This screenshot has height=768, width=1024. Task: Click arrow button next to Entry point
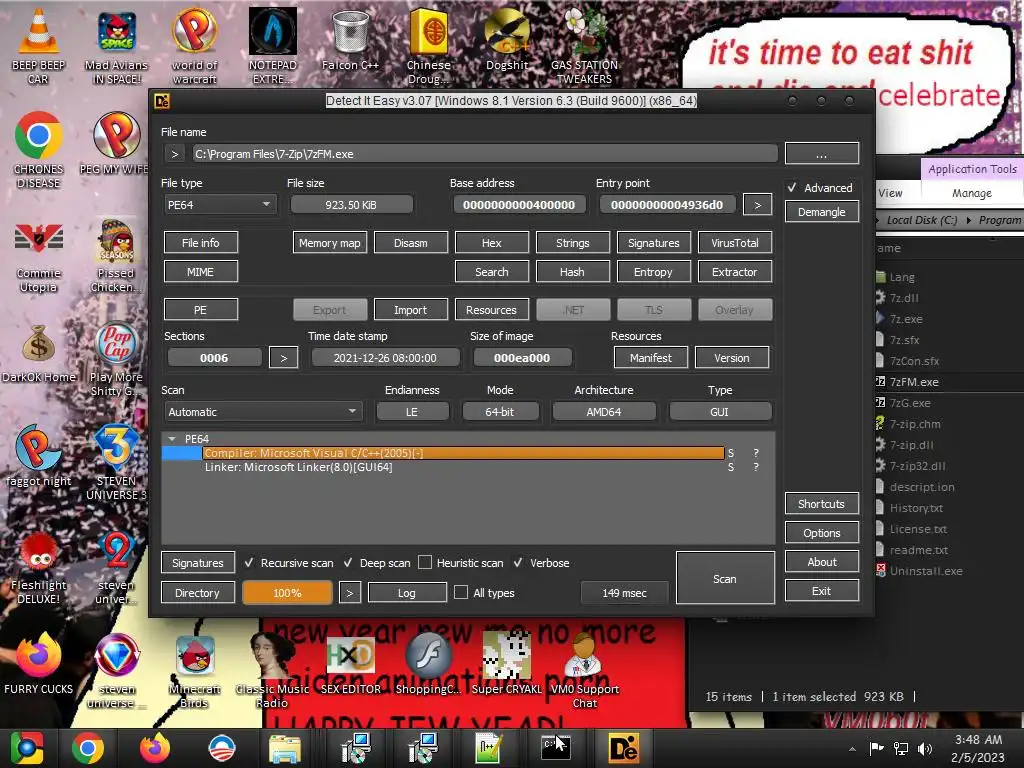click(758, 204)
